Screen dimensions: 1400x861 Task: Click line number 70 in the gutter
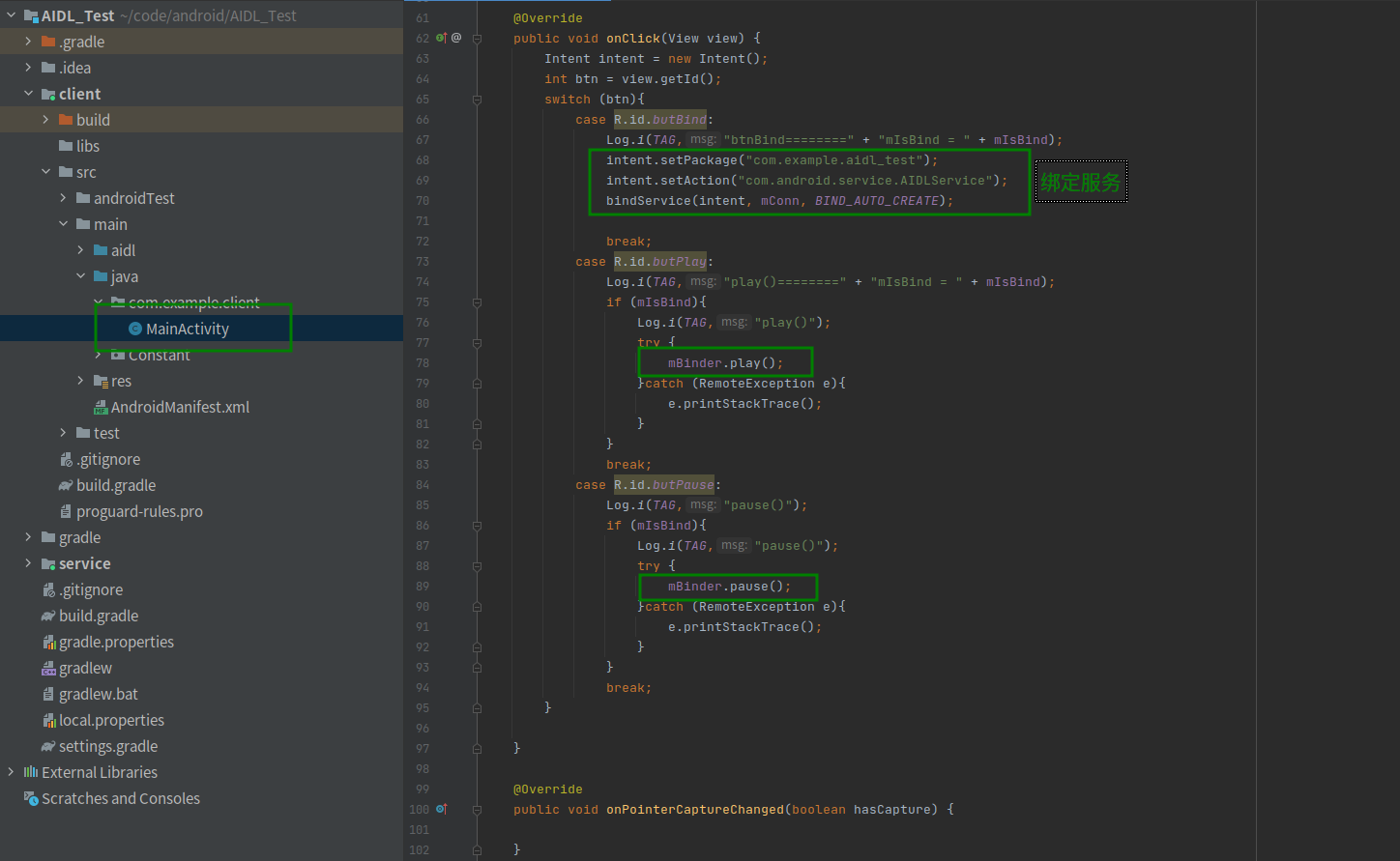click(423, 201)
